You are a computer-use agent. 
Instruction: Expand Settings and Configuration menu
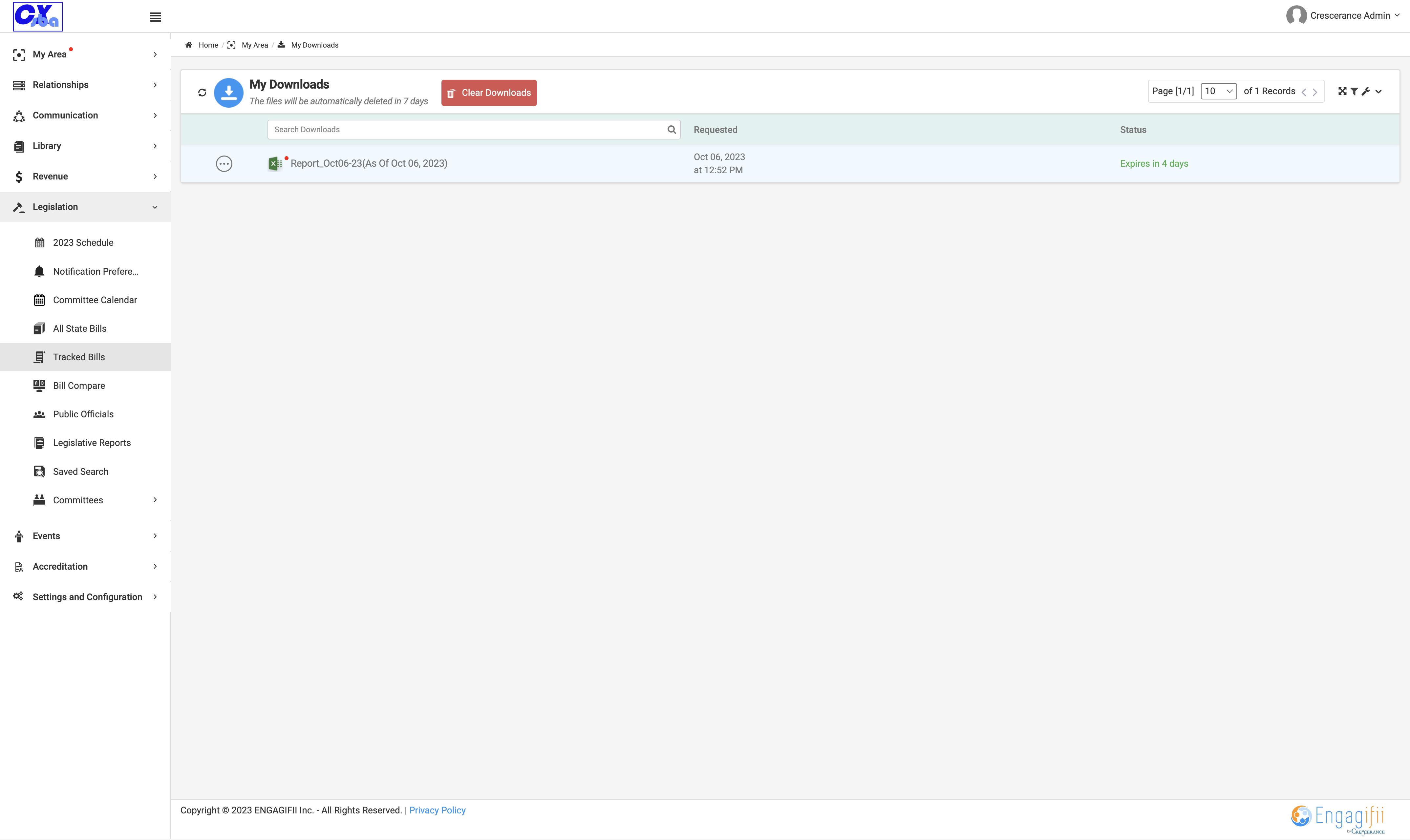point(85,597)
